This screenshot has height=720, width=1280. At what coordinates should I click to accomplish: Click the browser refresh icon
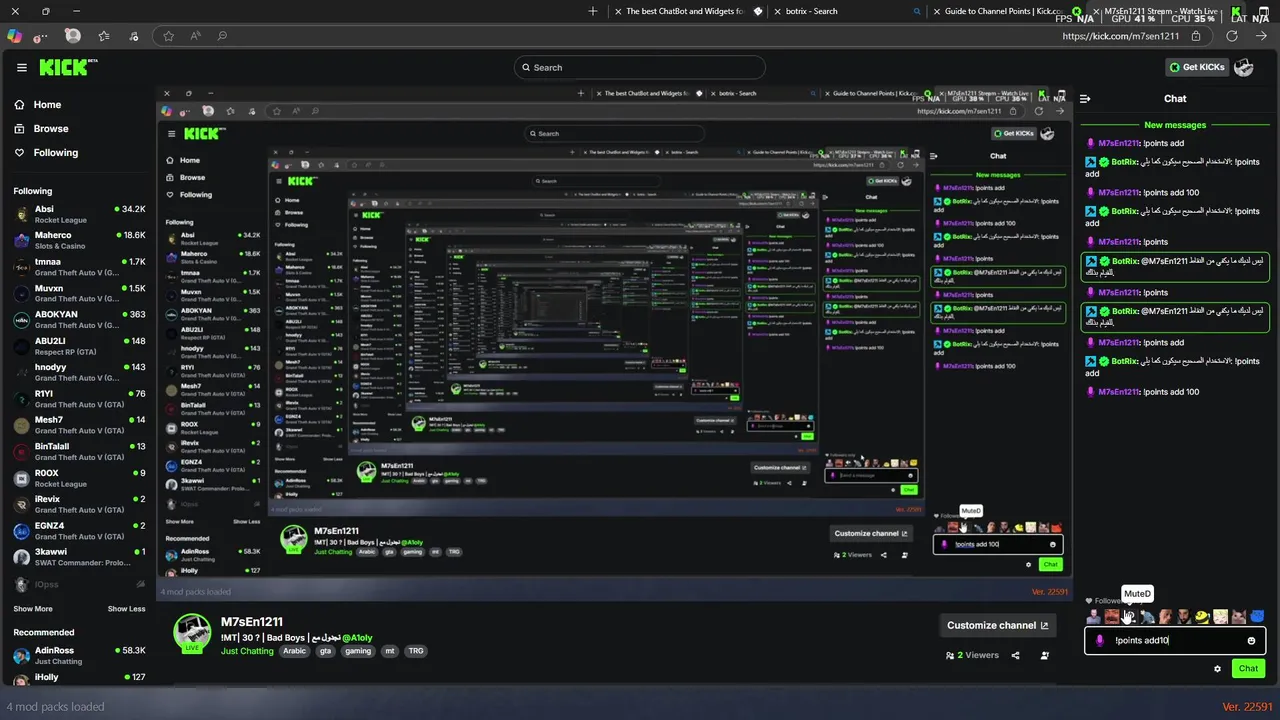pos(1232,36)
